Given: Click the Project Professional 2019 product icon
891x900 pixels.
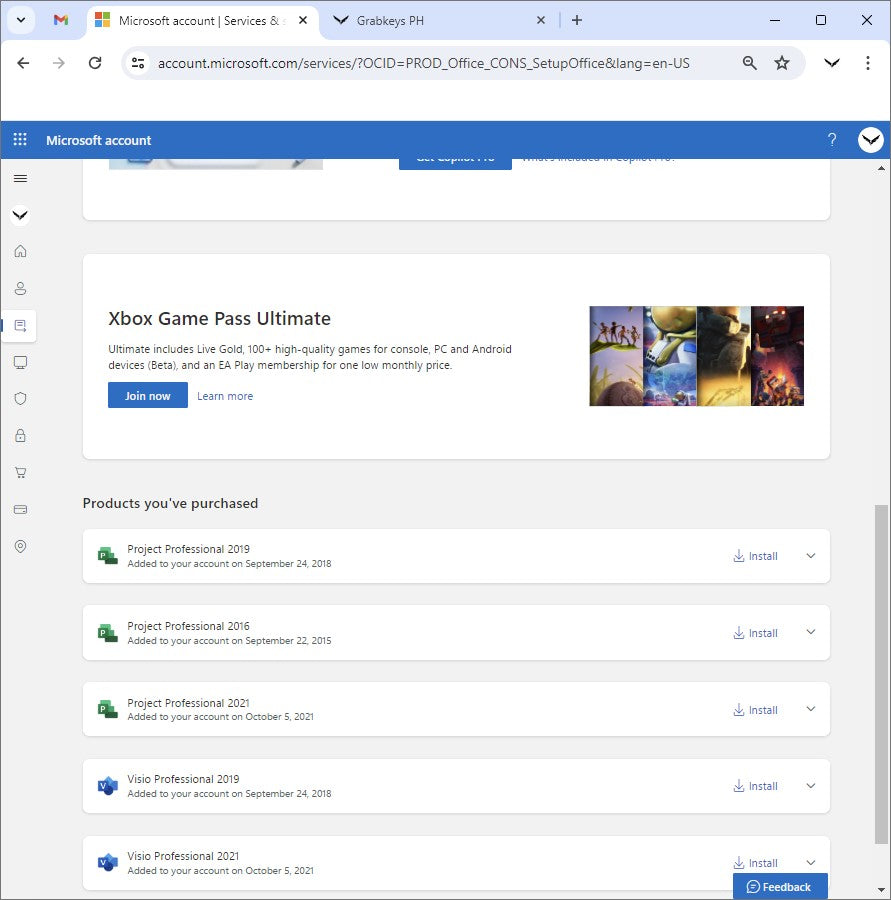Looking at the screenshot, I should click(x=107, y=556).
